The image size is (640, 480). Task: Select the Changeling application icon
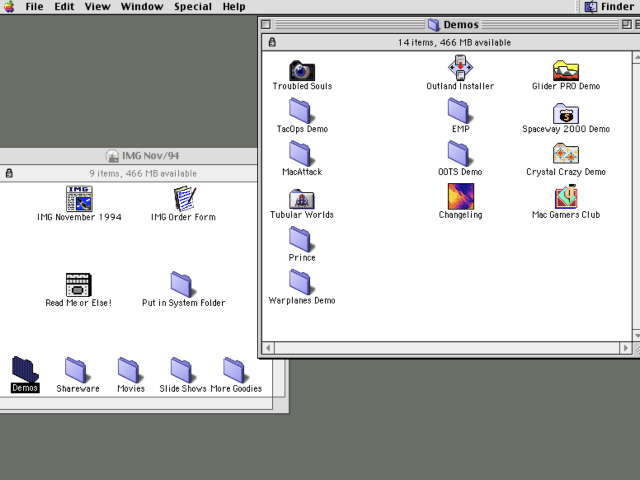[460, 196]
